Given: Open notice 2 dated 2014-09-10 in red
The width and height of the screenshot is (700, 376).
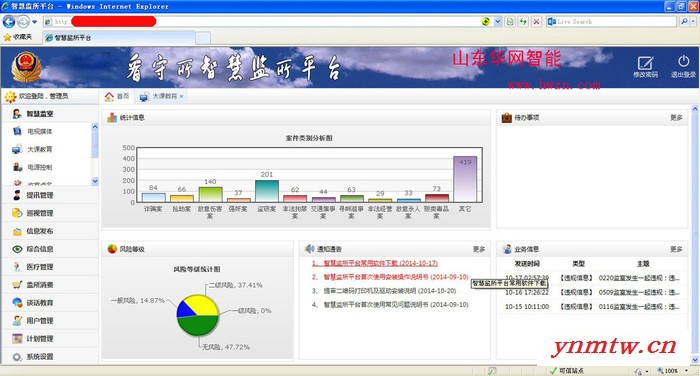Looking at the screenshot, I should pos(390,277).
